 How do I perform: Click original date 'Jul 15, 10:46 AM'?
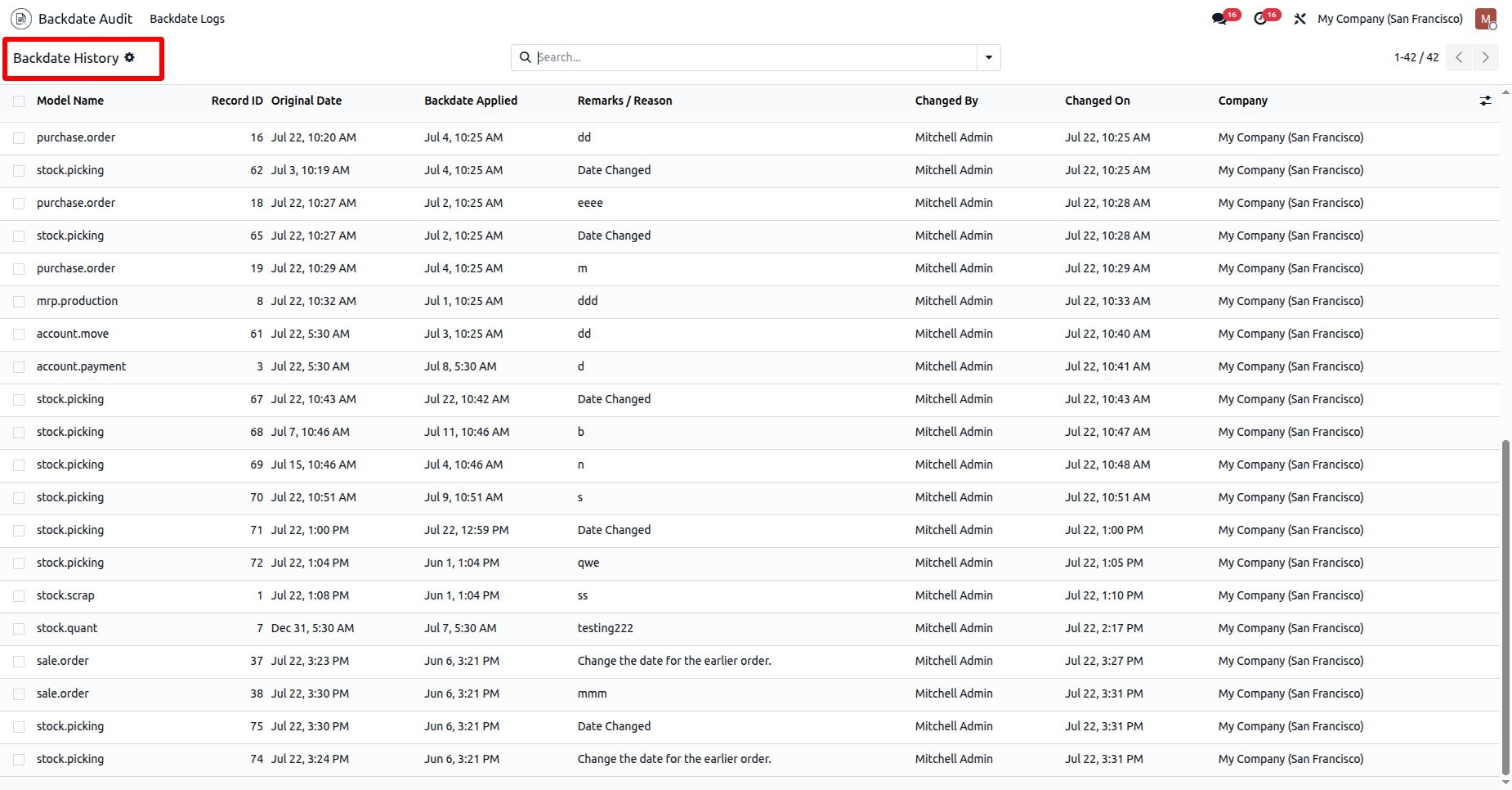(x=314, y=465)
